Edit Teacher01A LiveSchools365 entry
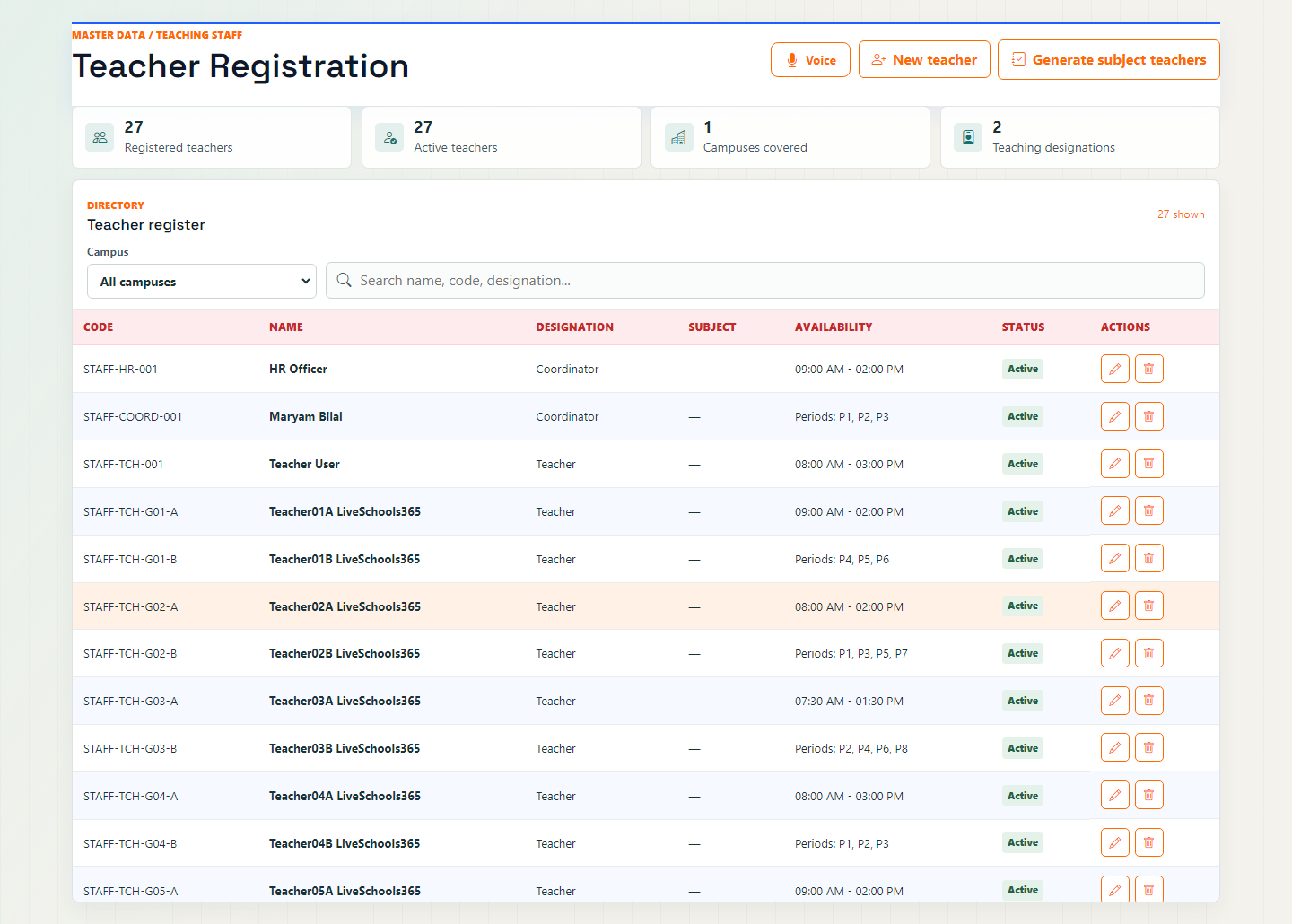This screenshot has width=1292, height=924. (x=1114, y=510)
